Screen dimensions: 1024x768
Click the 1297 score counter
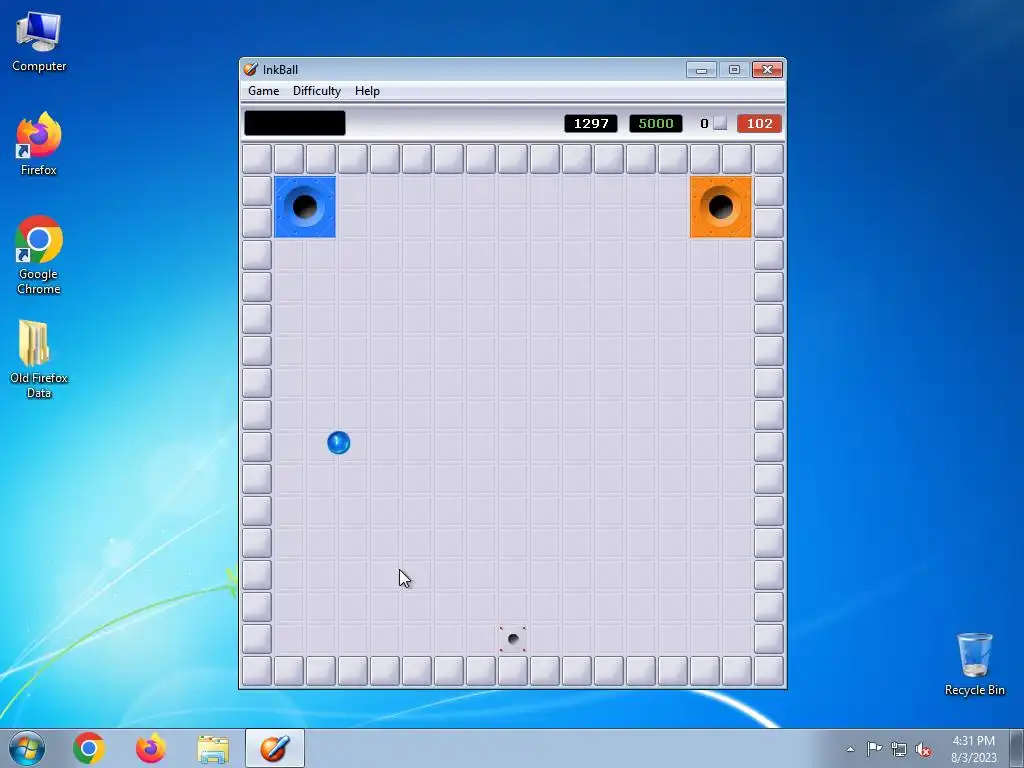591,123
